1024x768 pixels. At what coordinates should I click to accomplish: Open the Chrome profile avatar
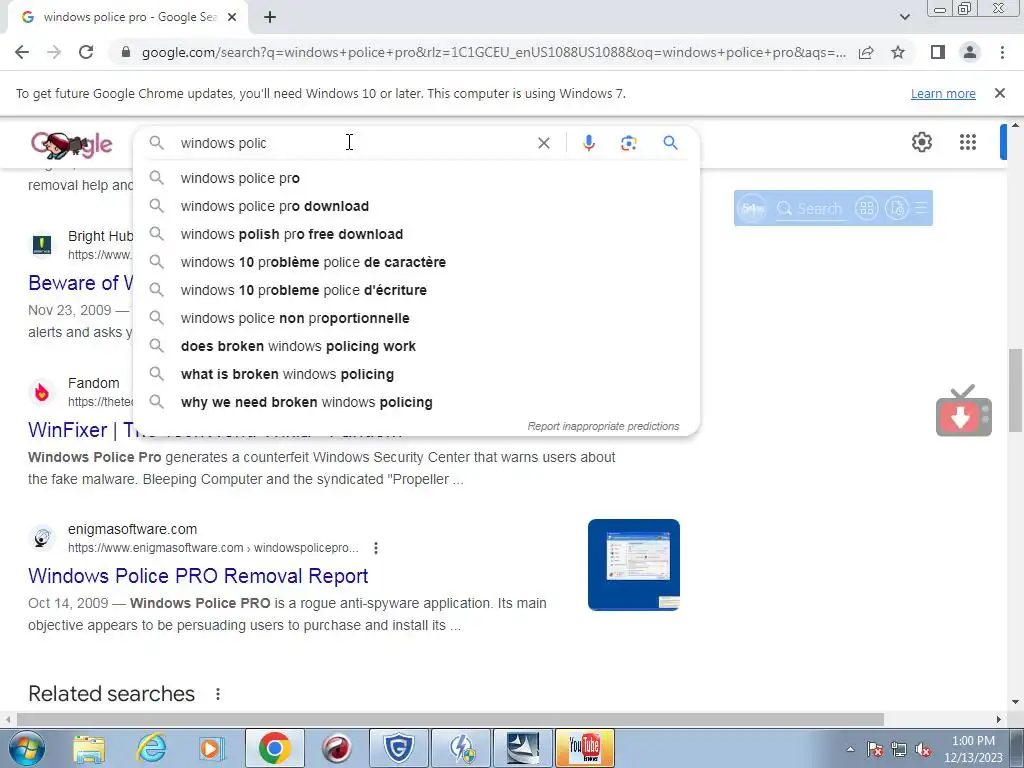tap(970, 52)
